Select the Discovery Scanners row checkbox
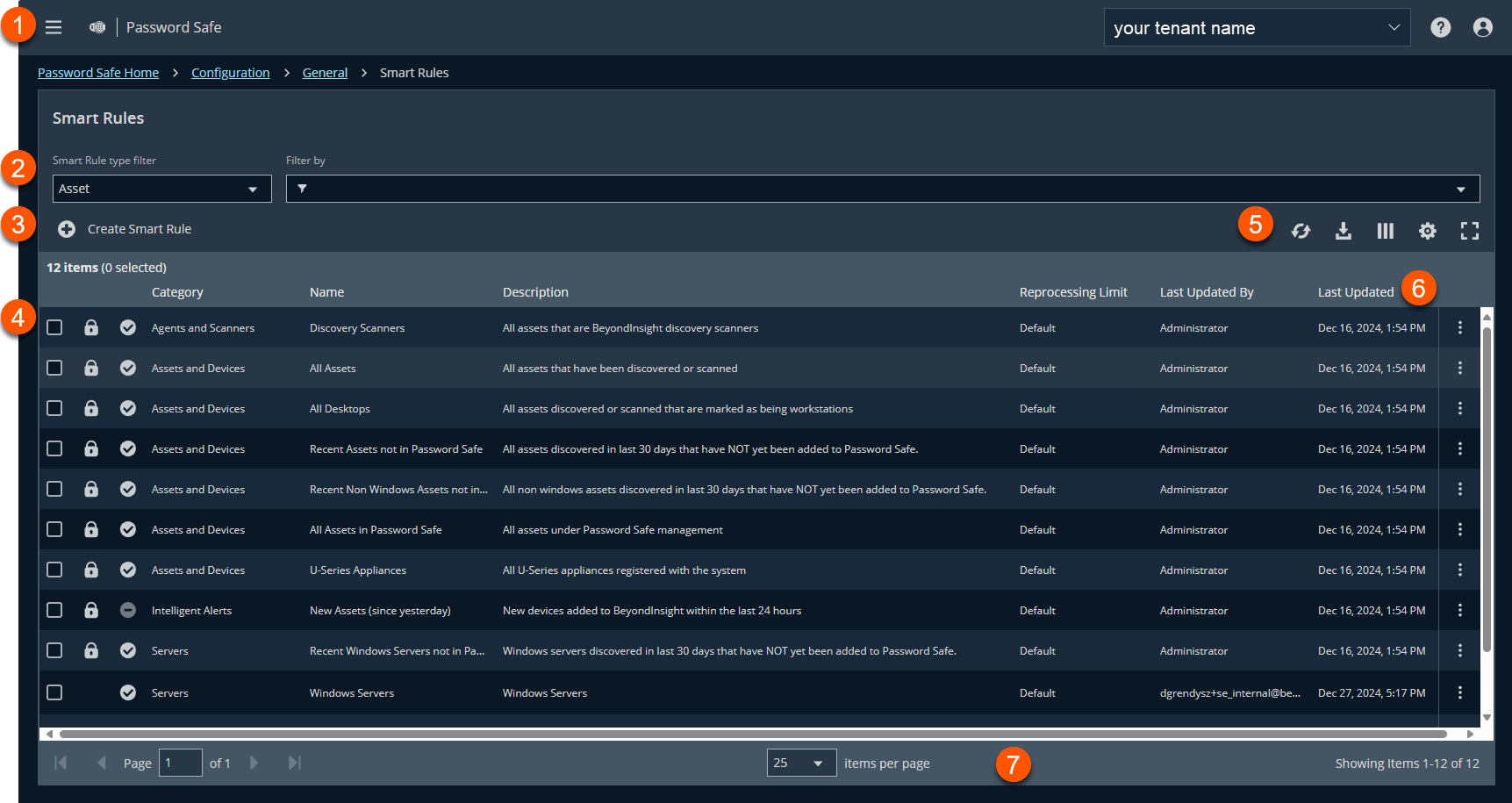The height and width of the screenshot is (803, 1512). pos(54,327)
